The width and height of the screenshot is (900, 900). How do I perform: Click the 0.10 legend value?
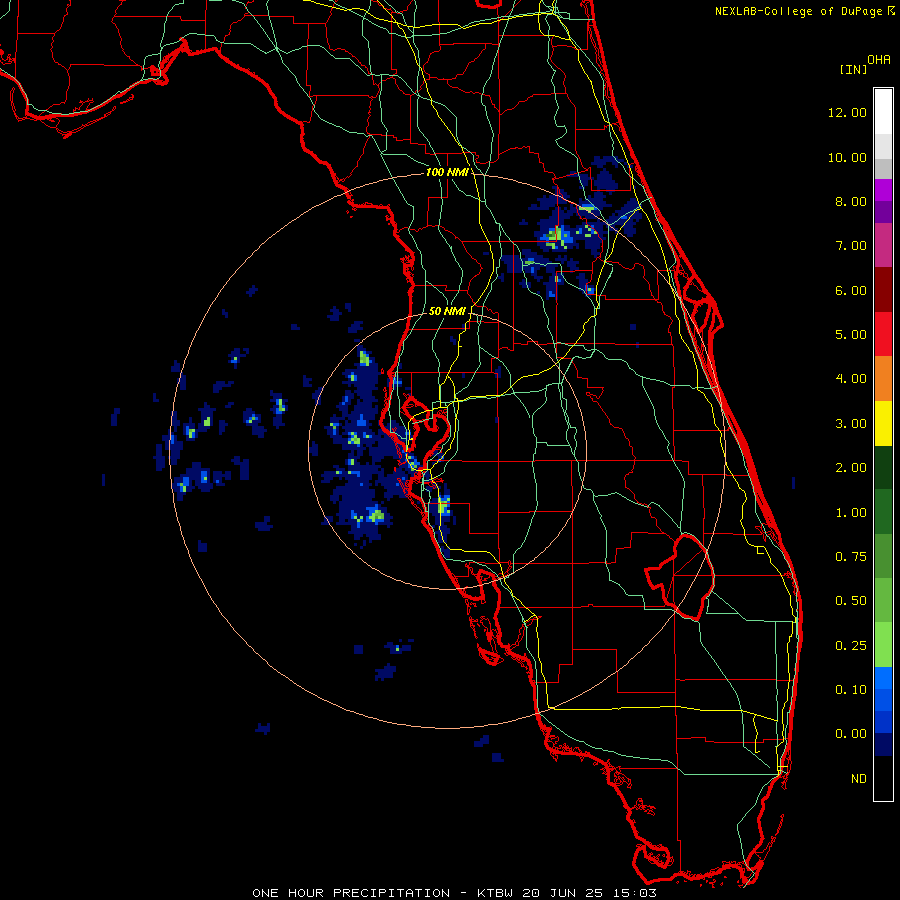coord(851,690)
